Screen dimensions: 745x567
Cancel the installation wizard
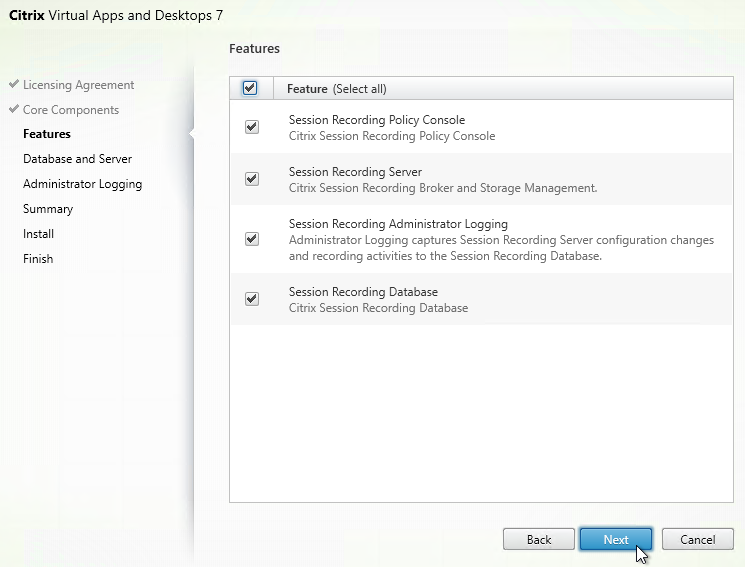tap(697, 539)
